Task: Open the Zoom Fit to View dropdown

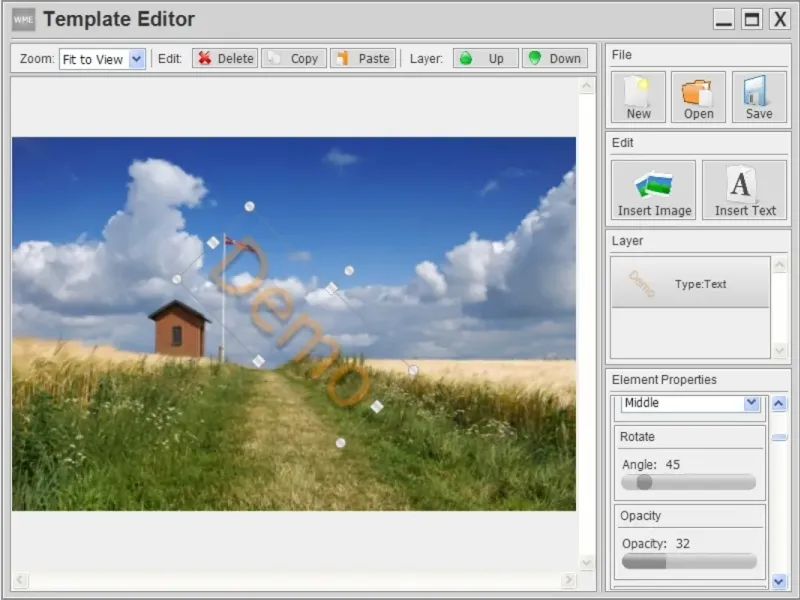Action: pos(137,59)
